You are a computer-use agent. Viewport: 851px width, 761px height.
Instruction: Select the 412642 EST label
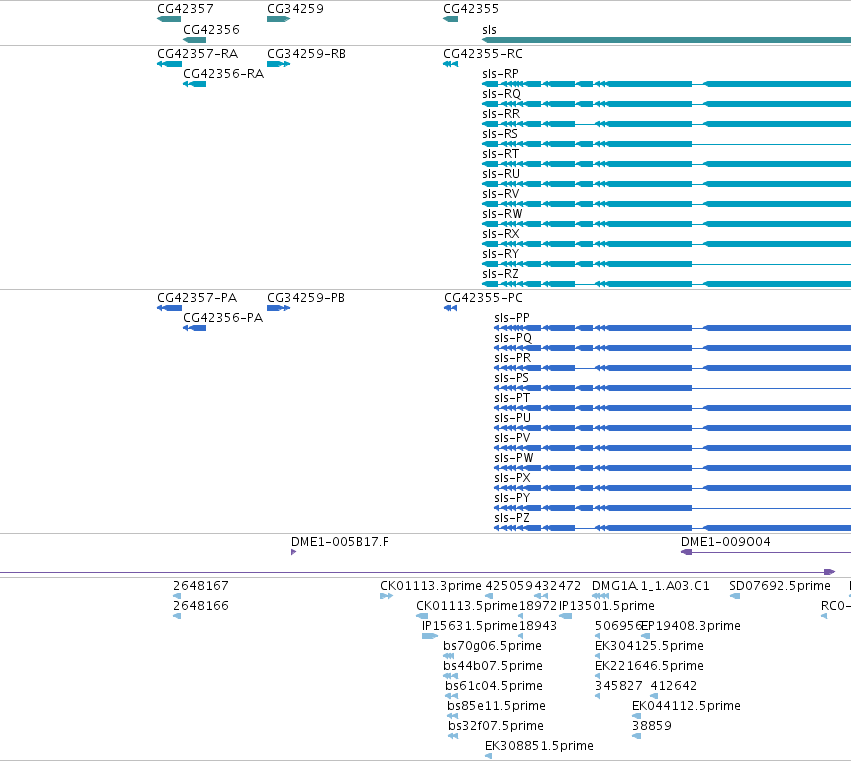674,686
